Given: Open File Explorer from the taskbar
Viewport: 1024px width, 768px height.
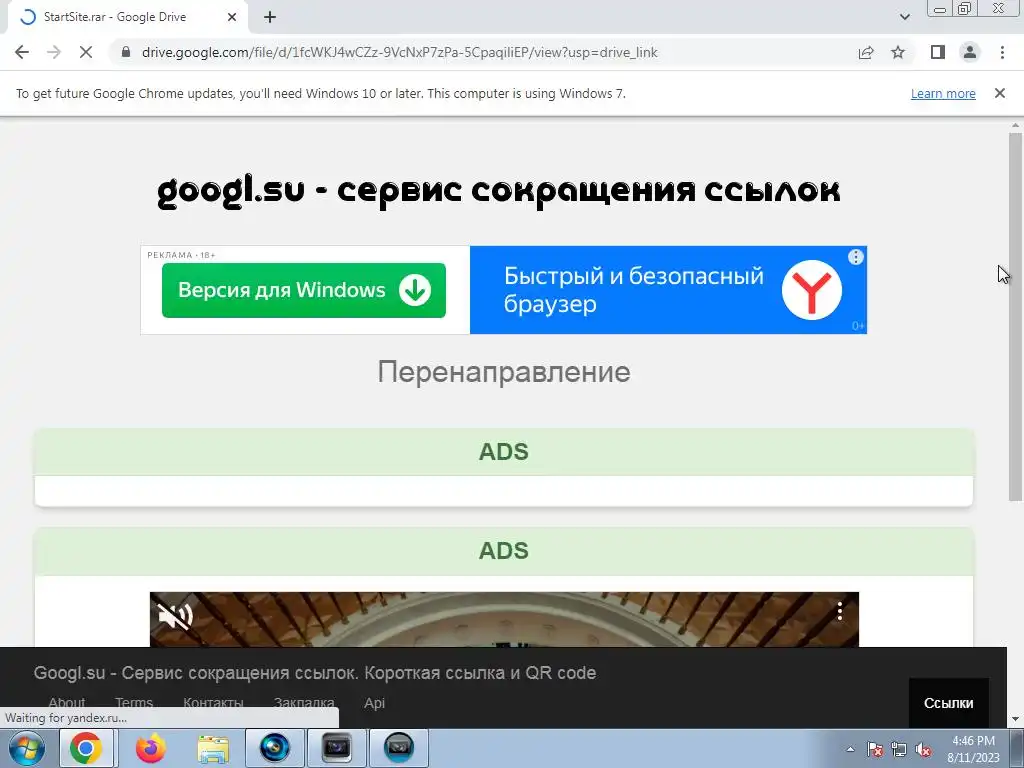Looking at the screenshot, I should click(x=213, y=748).
